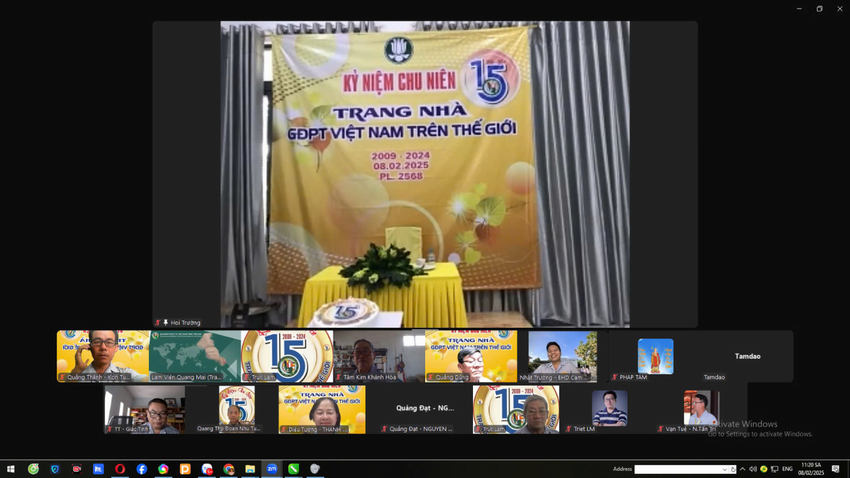Open network settings from system tray
The width and height of the screenshot is (850, 478).
click(775, 469)
